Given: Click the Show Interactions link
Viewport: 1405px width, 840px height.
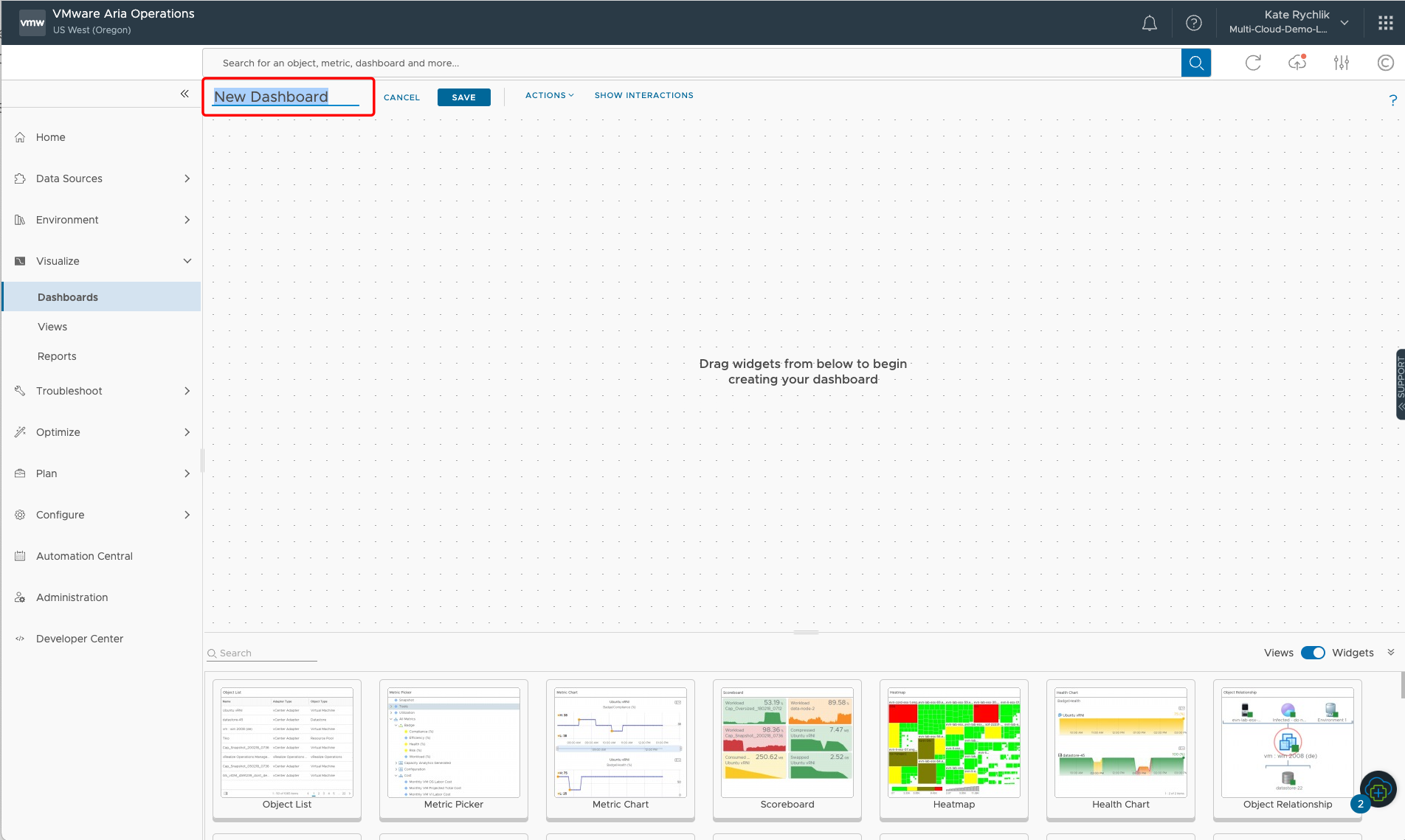Looking at the screenshot, I should pos(643,95).
